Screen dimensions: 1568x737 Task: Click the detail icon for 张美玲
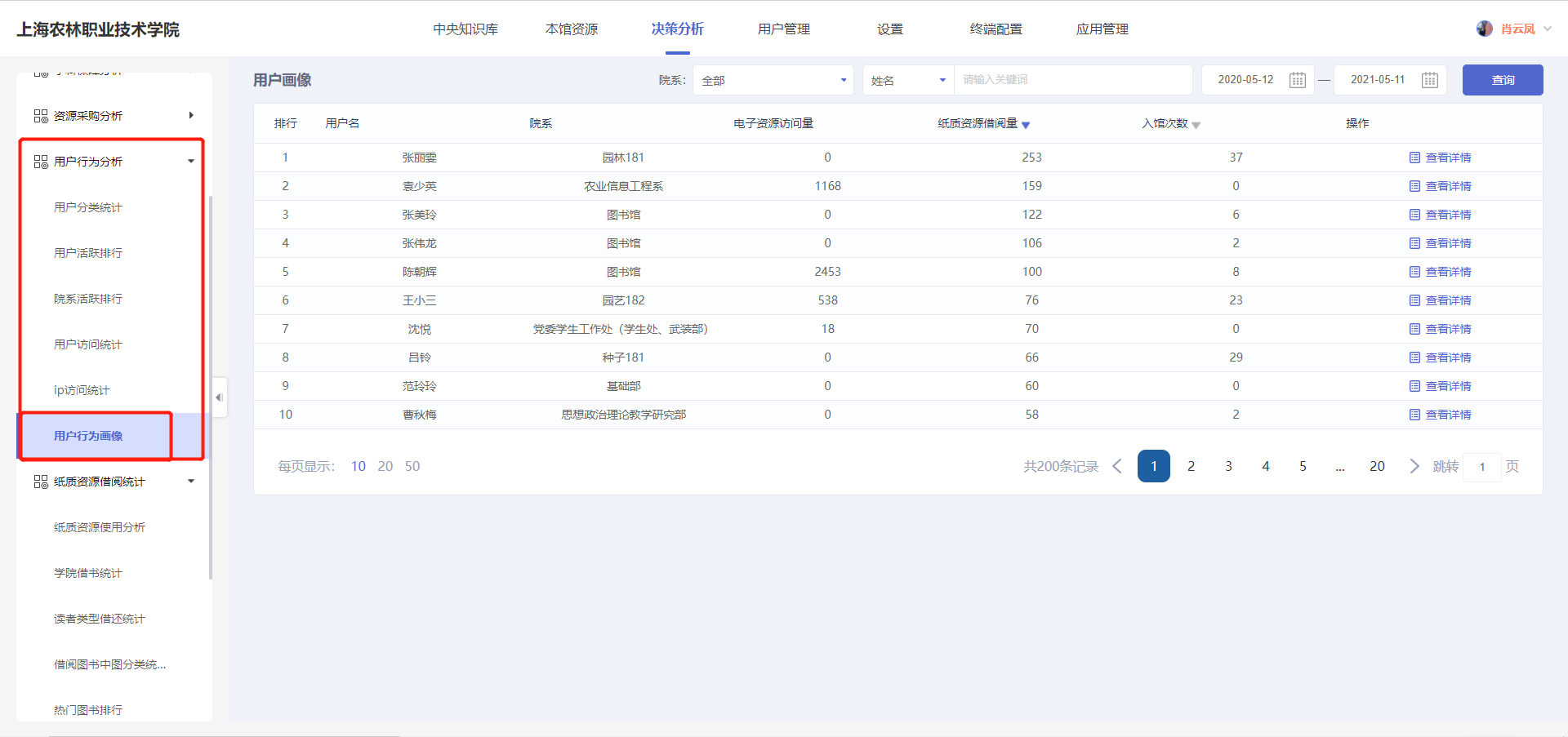pos(1414,215)
